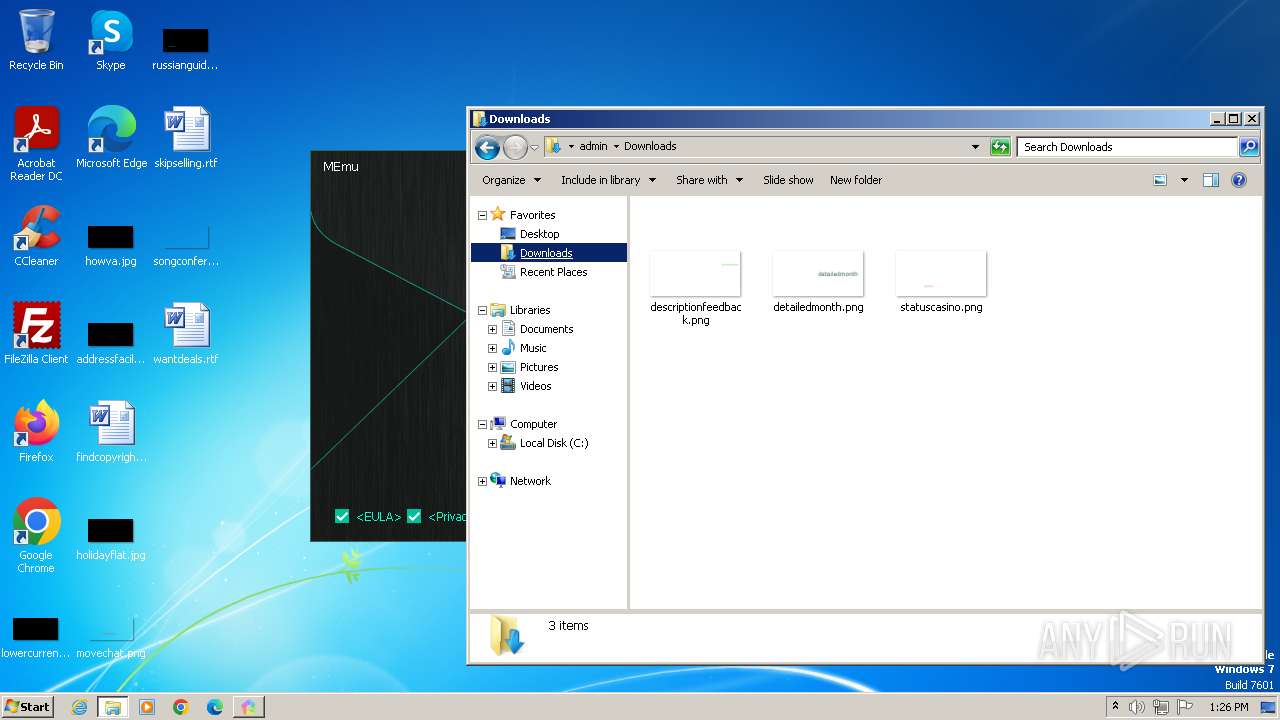This screenshot has height=720, width=1280.
Task: Expand the Music library node
Action: (492, 348)
